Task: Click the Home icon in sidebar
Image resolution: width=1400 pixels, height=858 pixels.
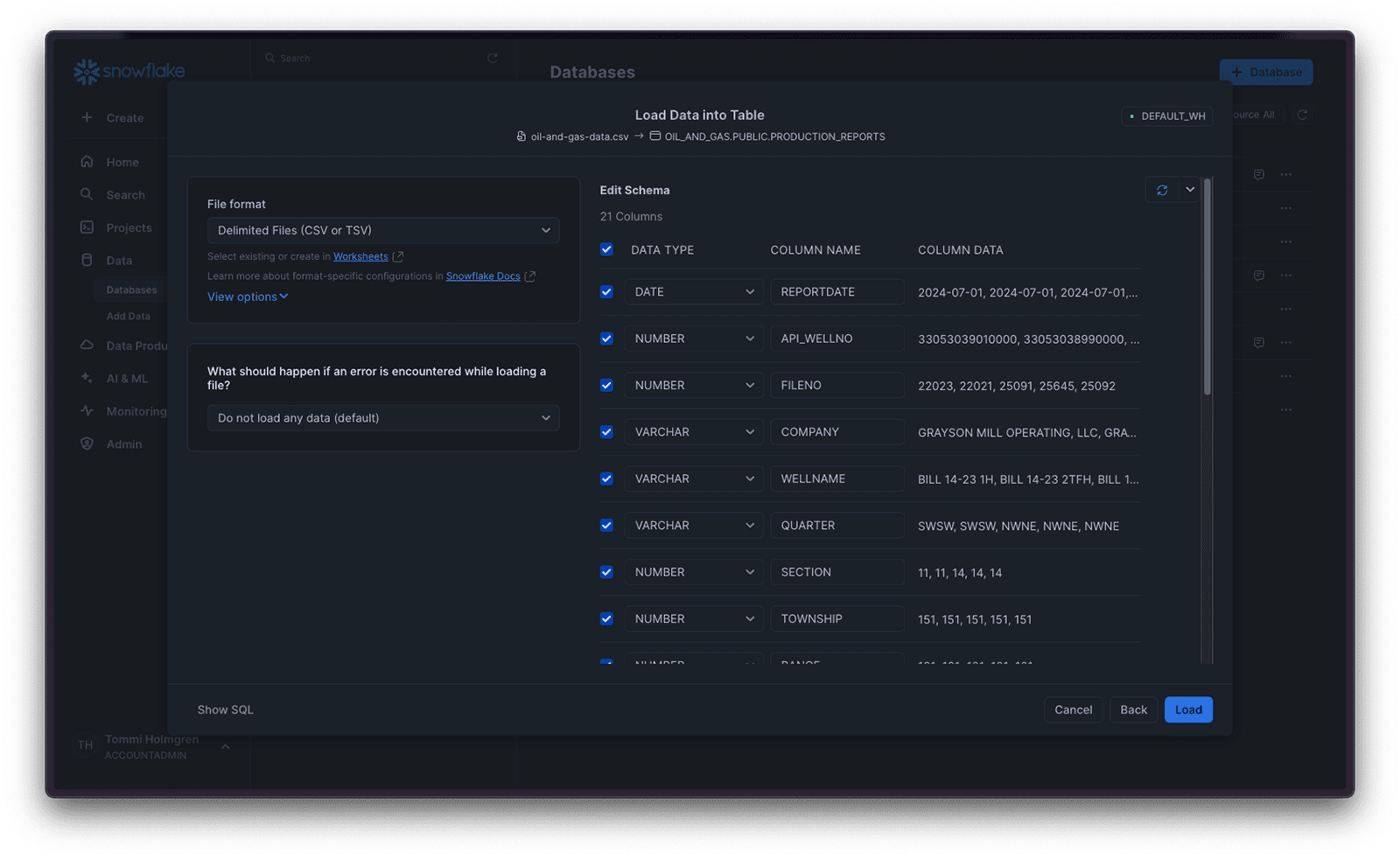Action: (x=87, y=162)
